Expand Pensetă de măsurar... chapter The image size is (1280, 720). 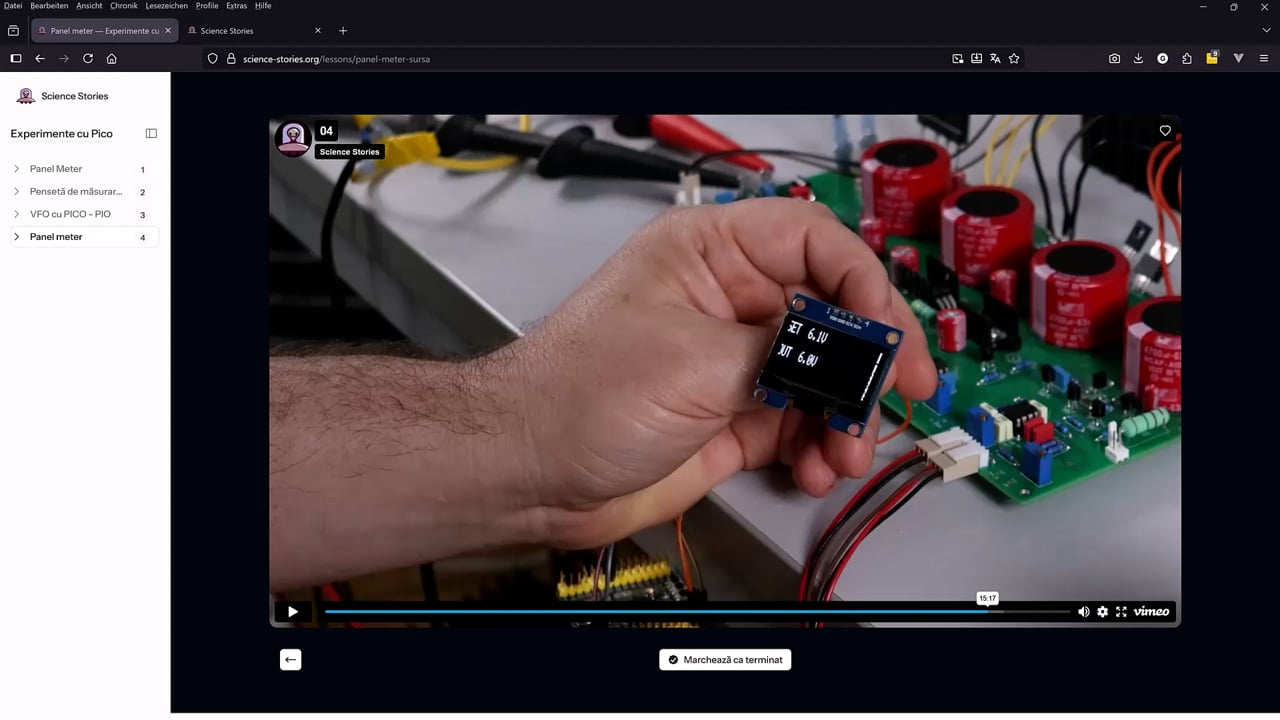[x=85, y=192]
